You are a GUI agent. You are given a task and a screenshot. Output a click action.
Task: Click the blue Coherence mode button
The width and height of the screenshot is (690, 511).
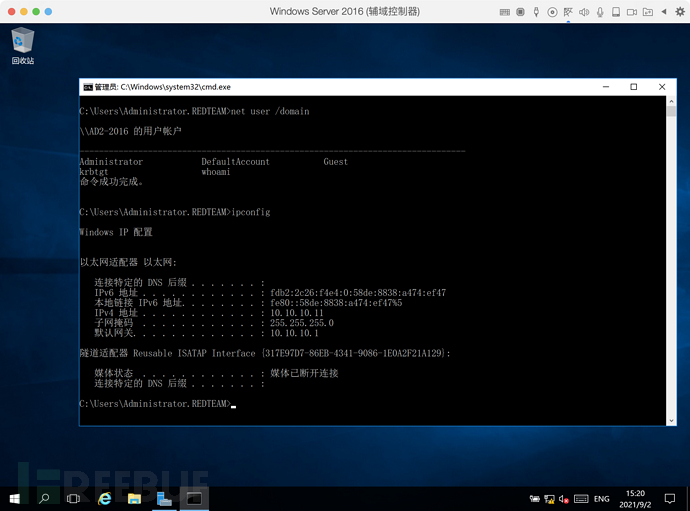tap(48, 11)
